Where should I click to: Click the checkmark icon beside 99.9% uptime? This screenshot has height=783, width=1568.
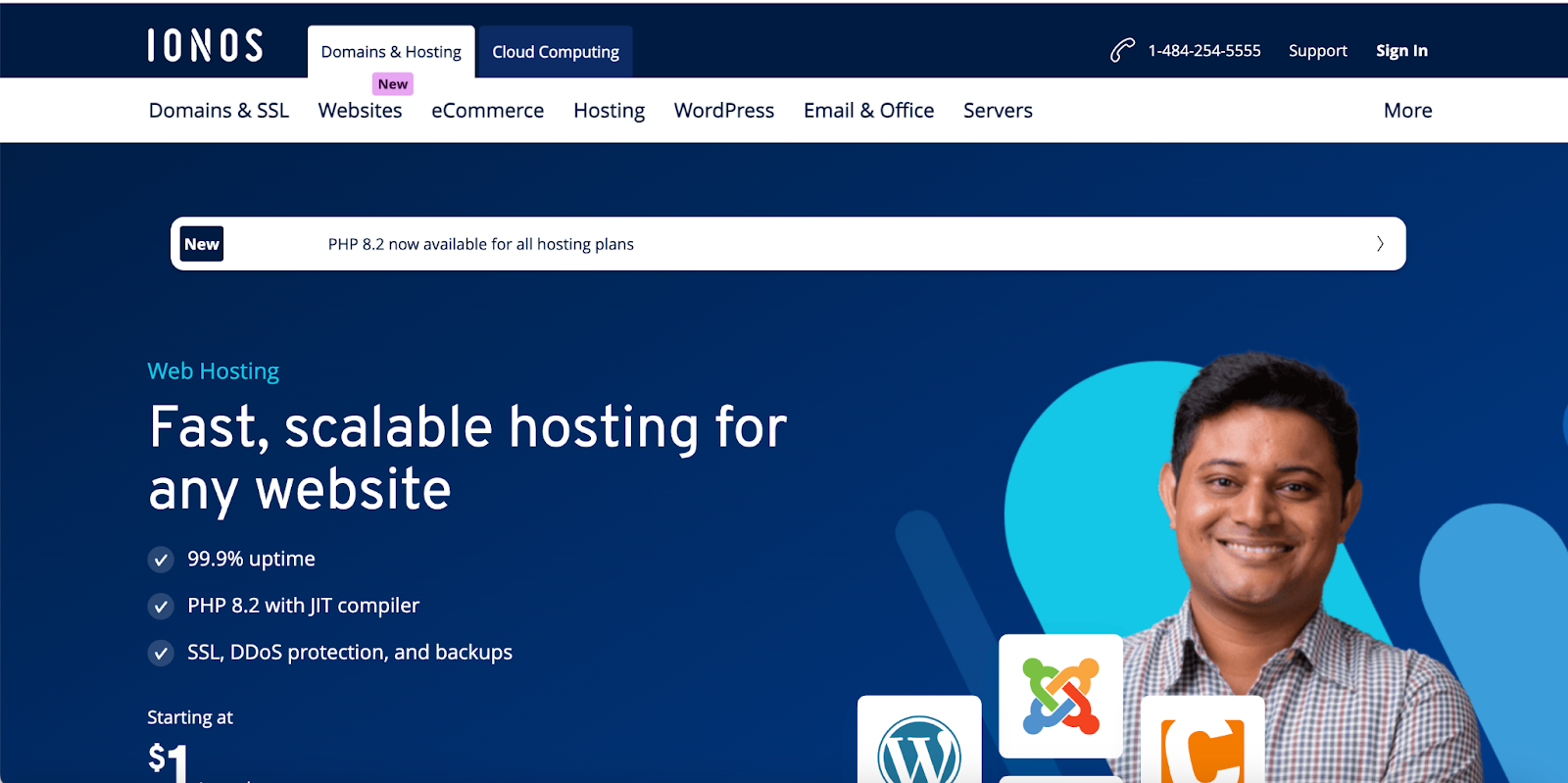click(x=161, y=560)
